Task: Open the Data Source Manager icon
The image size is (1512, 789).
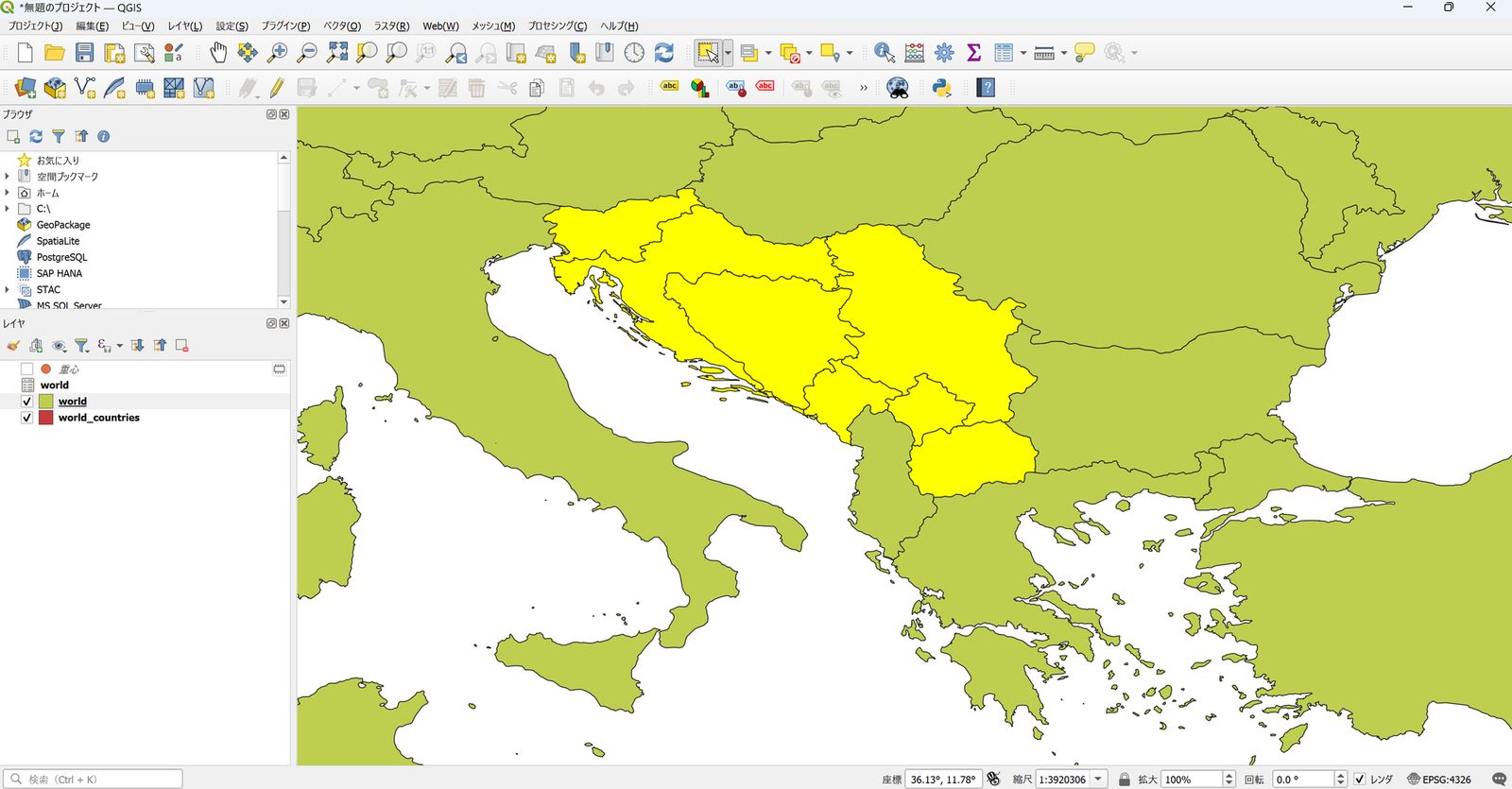Action: point(26,88)
